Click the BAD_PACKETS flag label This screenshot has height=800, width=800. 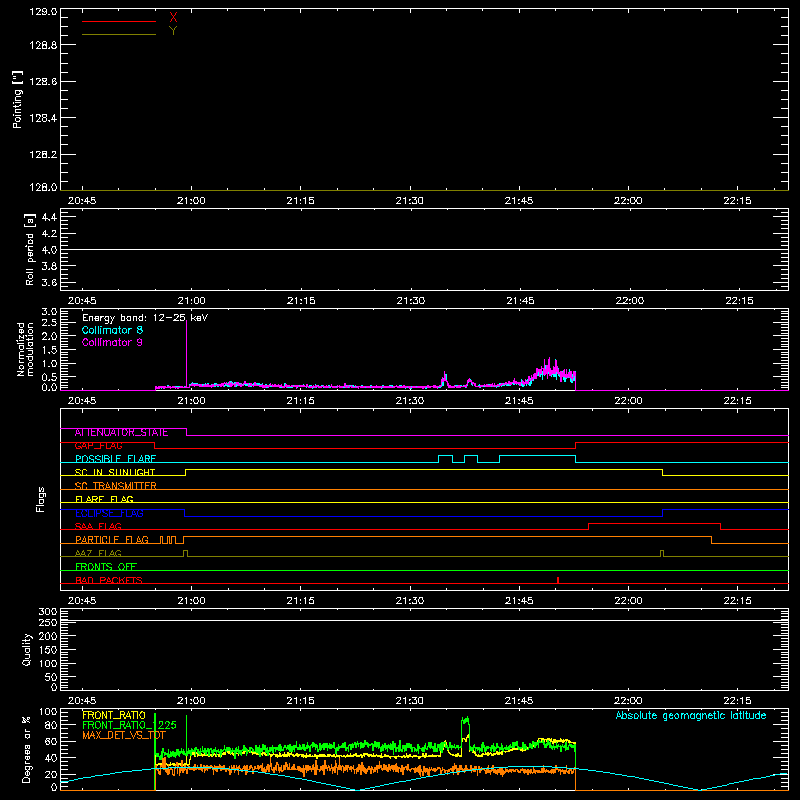[x=109, y=581]
